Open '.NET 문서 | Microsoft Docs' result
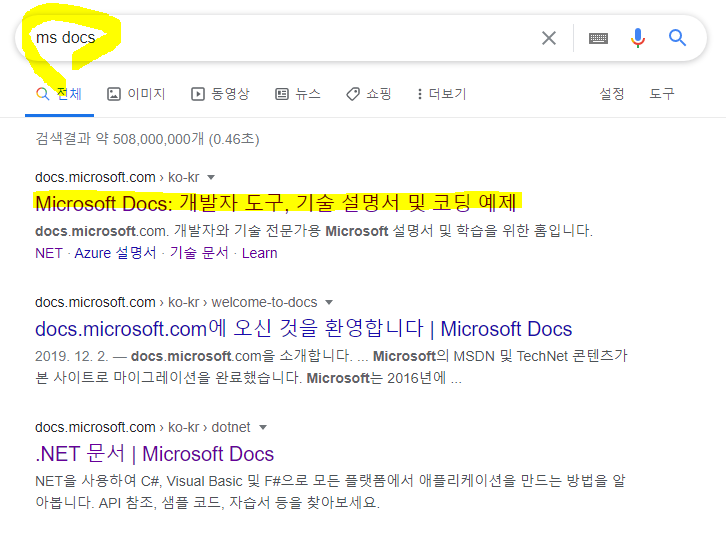 (155, 453)
